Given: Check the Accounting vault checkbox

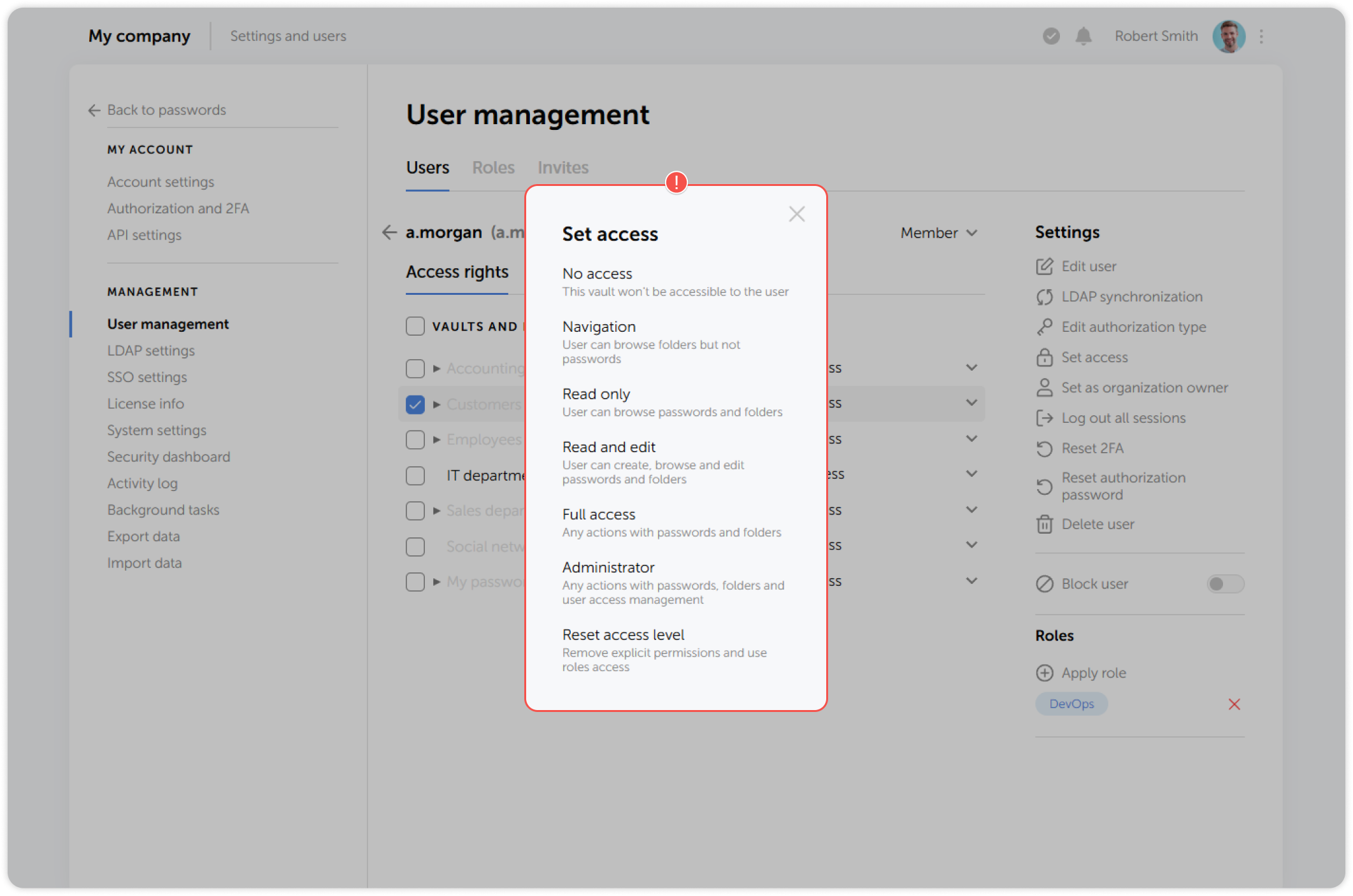Looking at the screenshot, I should click(415, 368).
